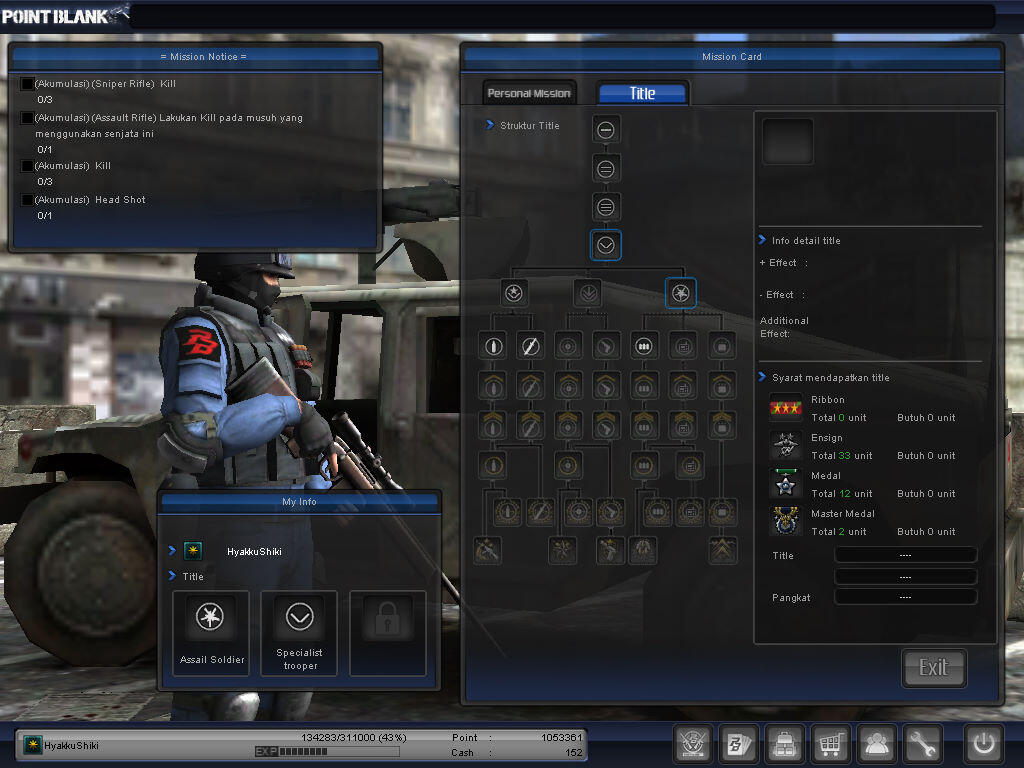Screen dimensions: 1024x768
Task: Click the Info detail title heading
Action: coord(806,240)
